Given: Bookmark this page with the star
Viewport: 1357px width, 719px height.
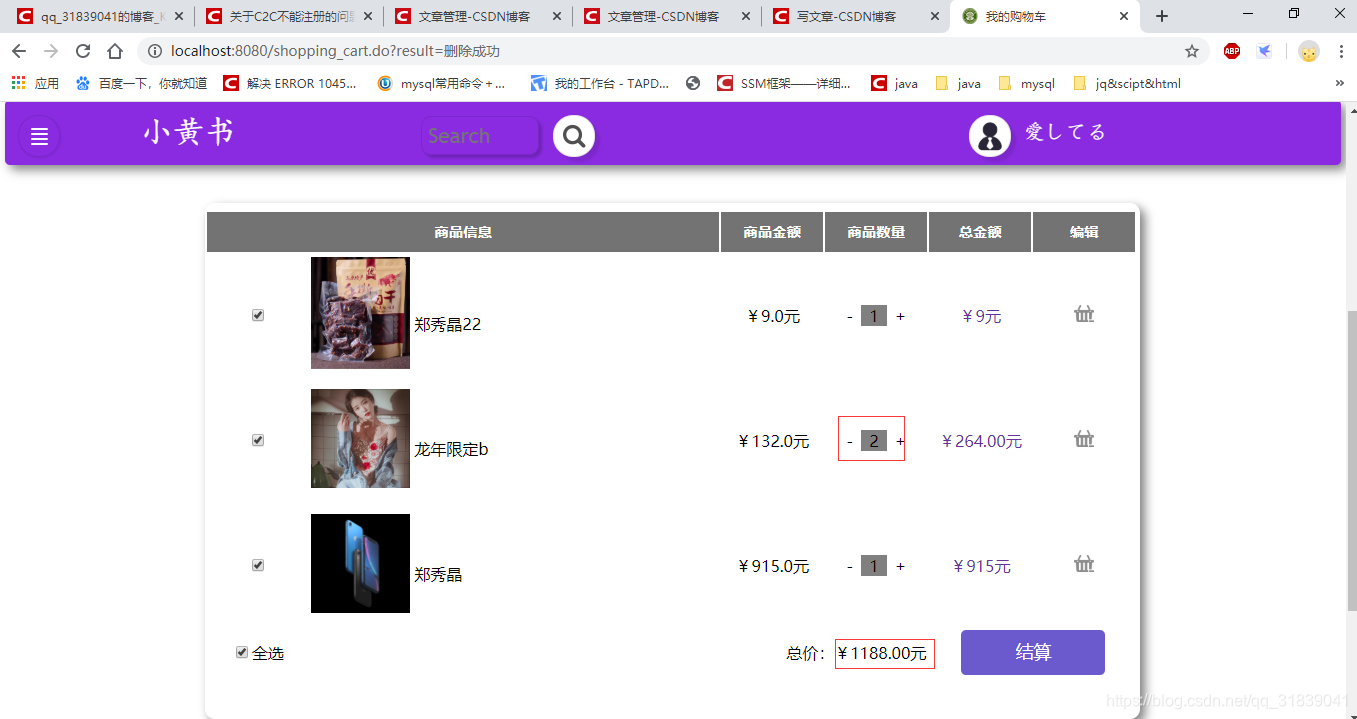Looking at the screenshot, I should click(x=1192, y=51).
